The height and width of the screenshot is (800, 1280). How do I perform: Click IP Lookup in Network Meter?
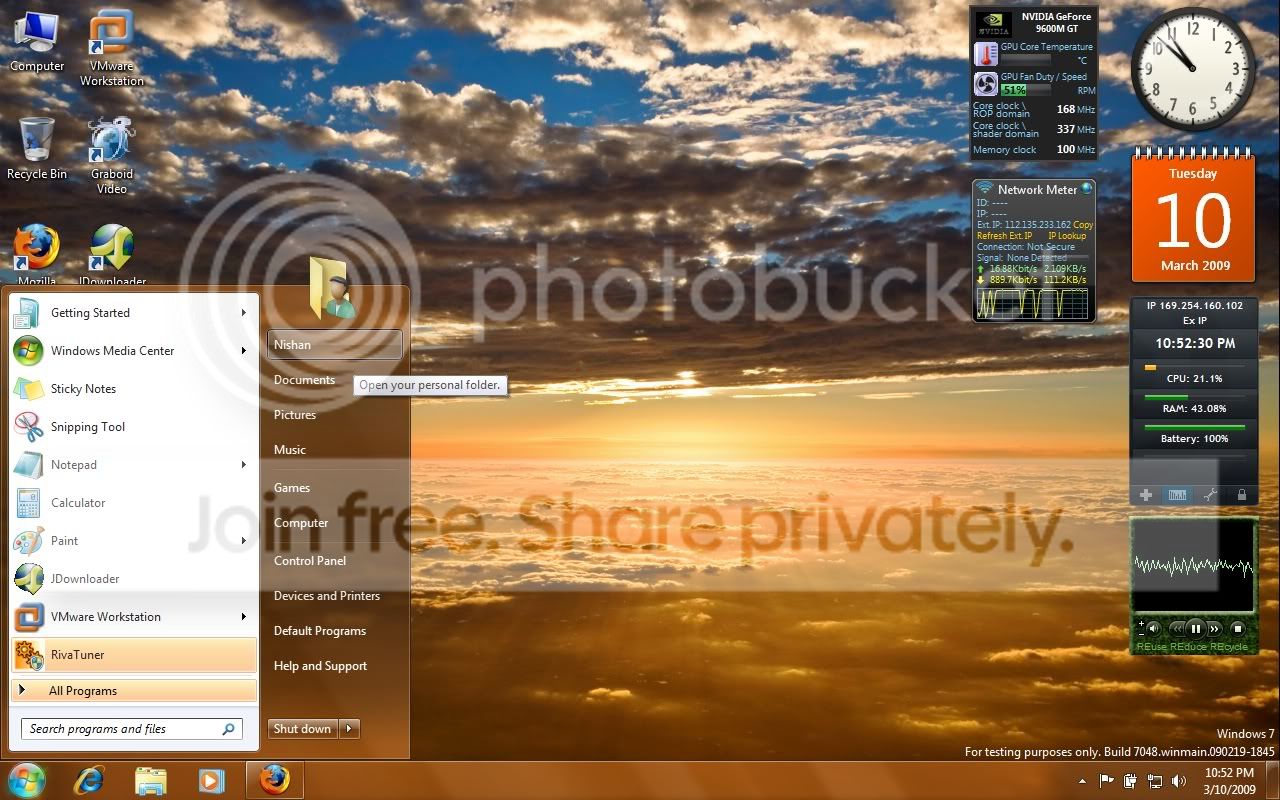1067,236
